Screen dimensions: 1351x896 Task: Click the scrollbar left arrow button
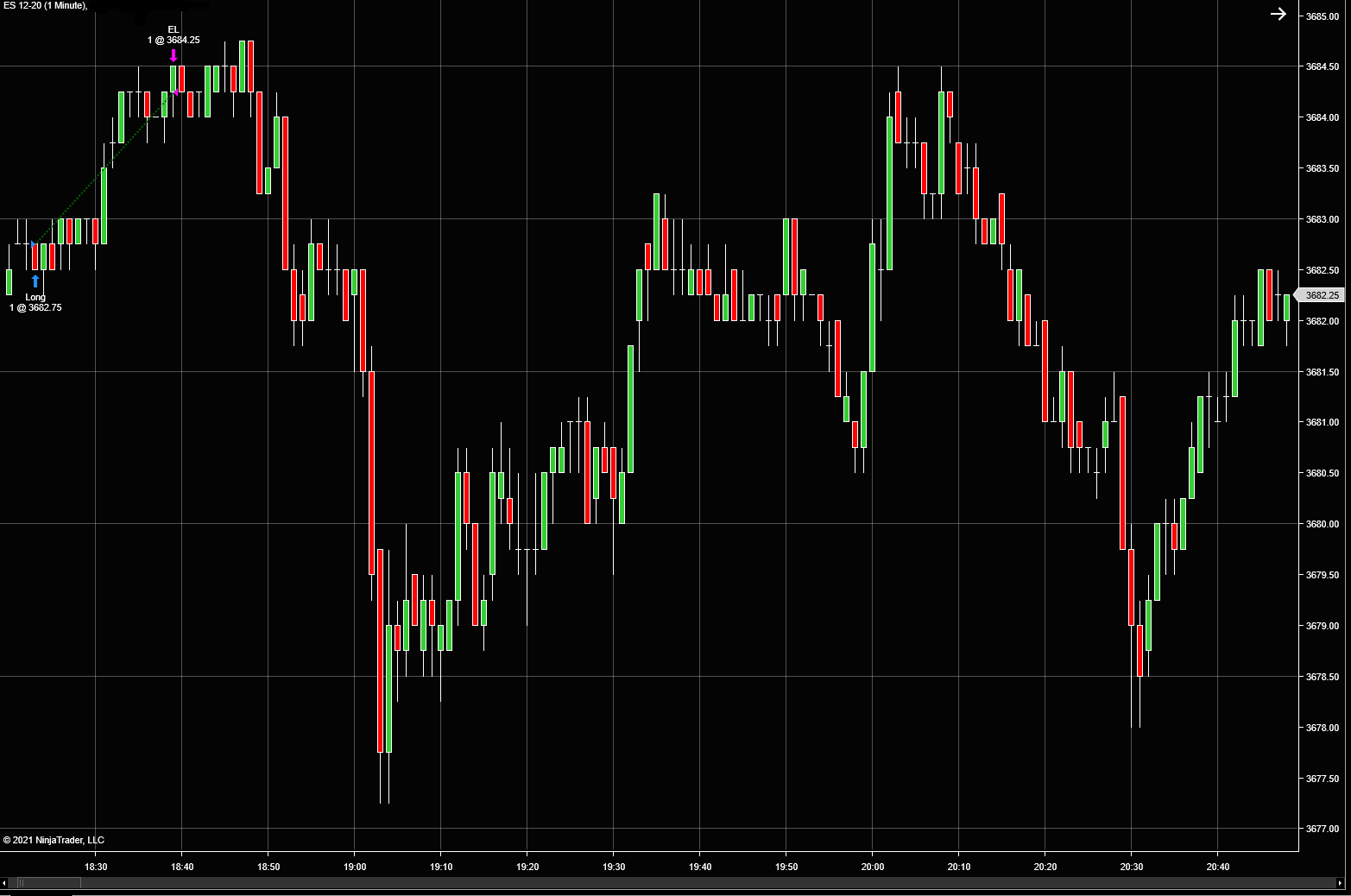[4, 883]
